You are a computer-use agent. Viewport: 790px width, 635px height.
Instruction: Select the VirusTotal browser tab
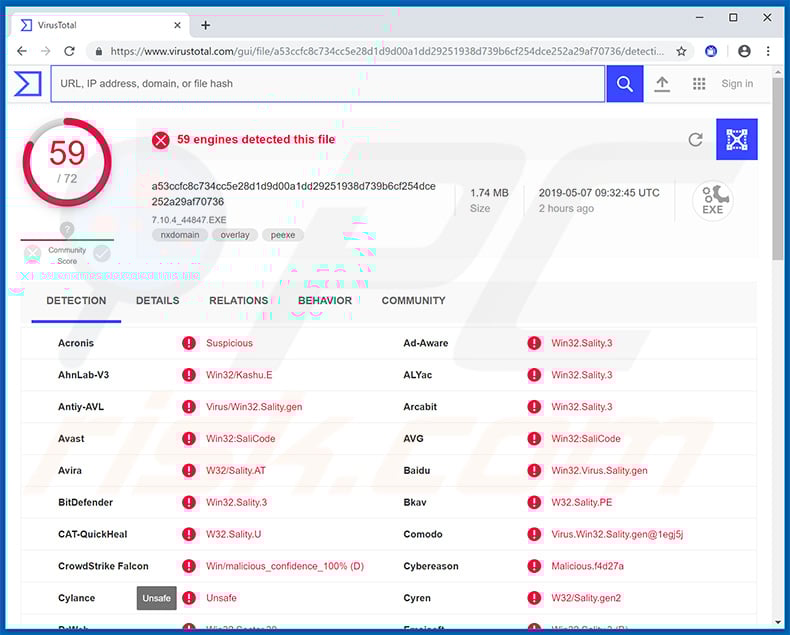[101, 25]
